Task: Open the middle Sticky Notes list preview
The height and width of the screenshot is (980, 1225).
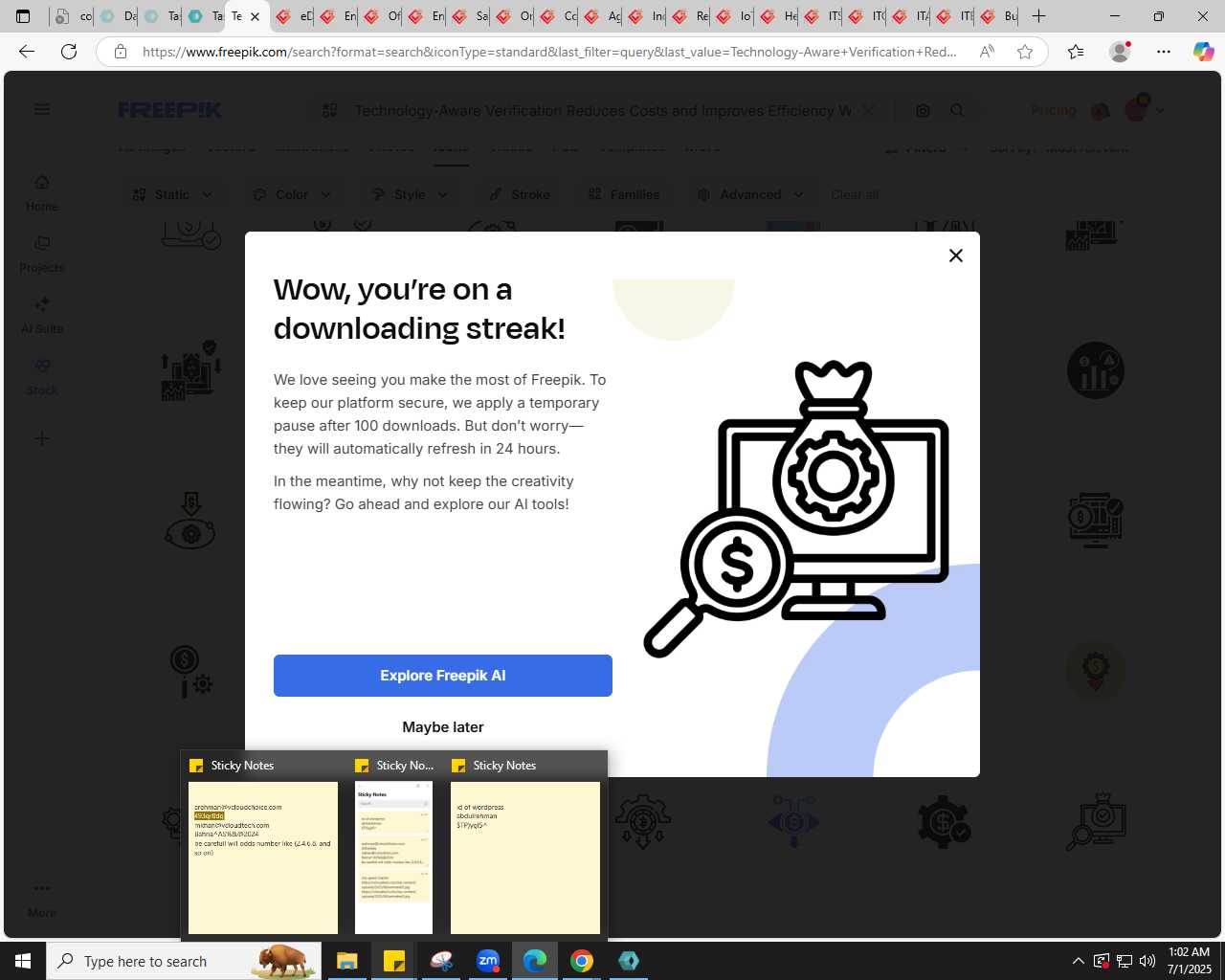Action: click(x=393, y=857)
